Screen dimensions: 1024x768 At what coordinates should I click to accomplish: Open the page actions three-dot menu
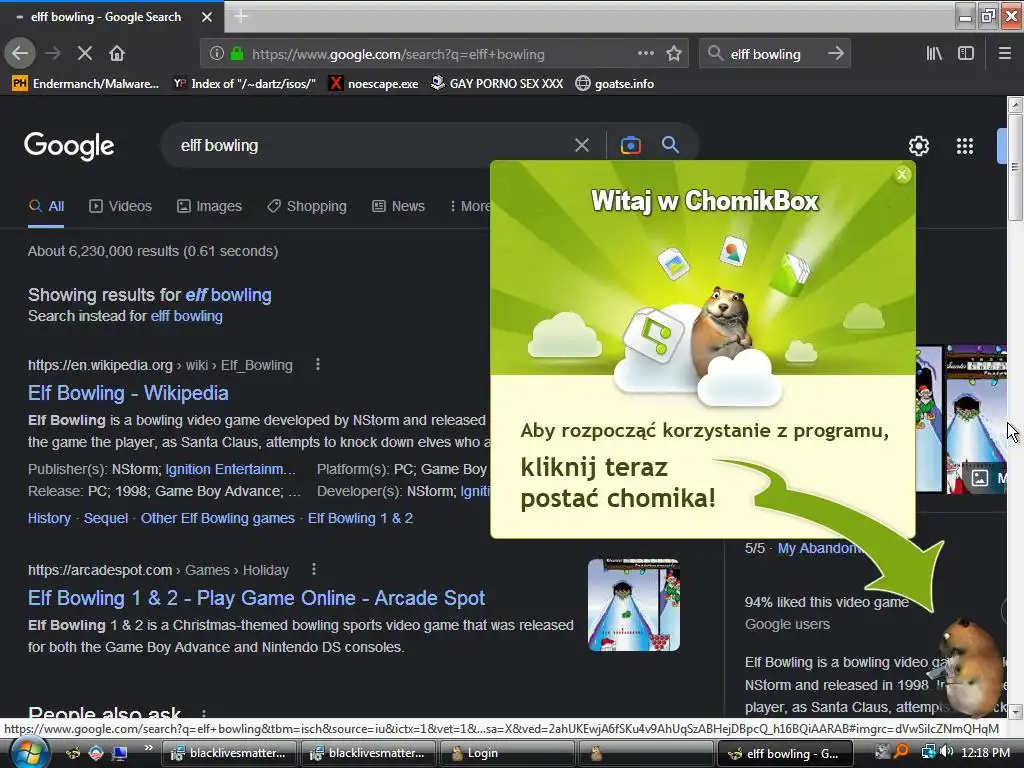(645, 54)
